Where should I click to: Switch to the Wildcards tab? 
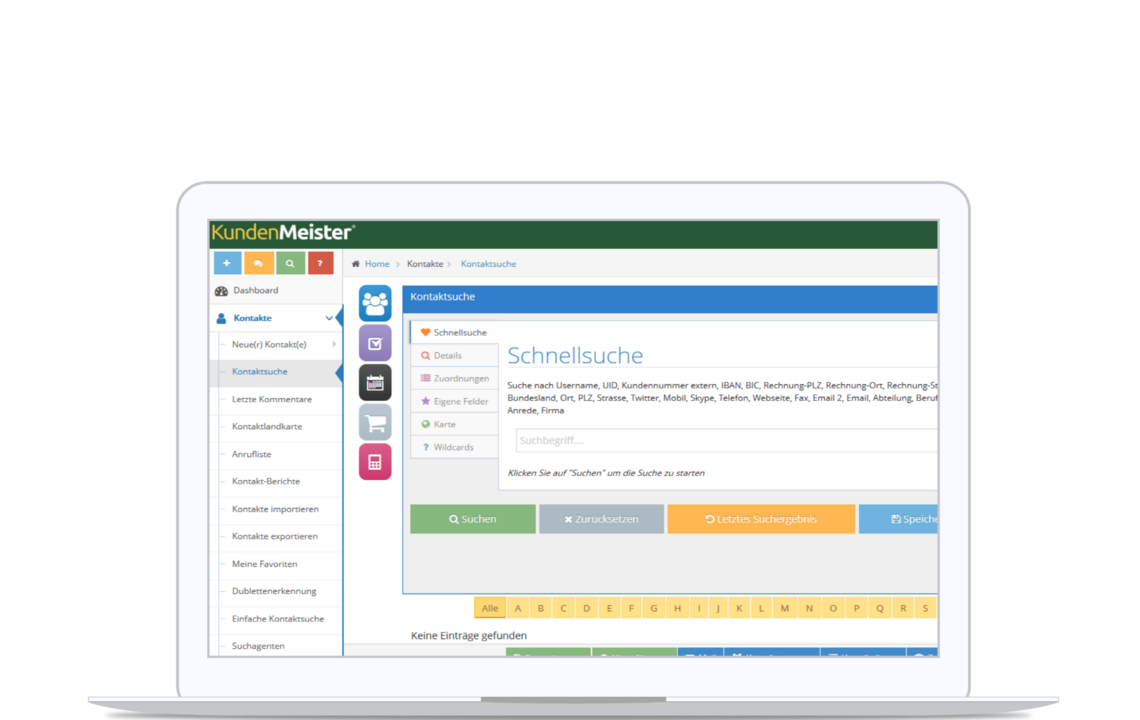(454, 447)
